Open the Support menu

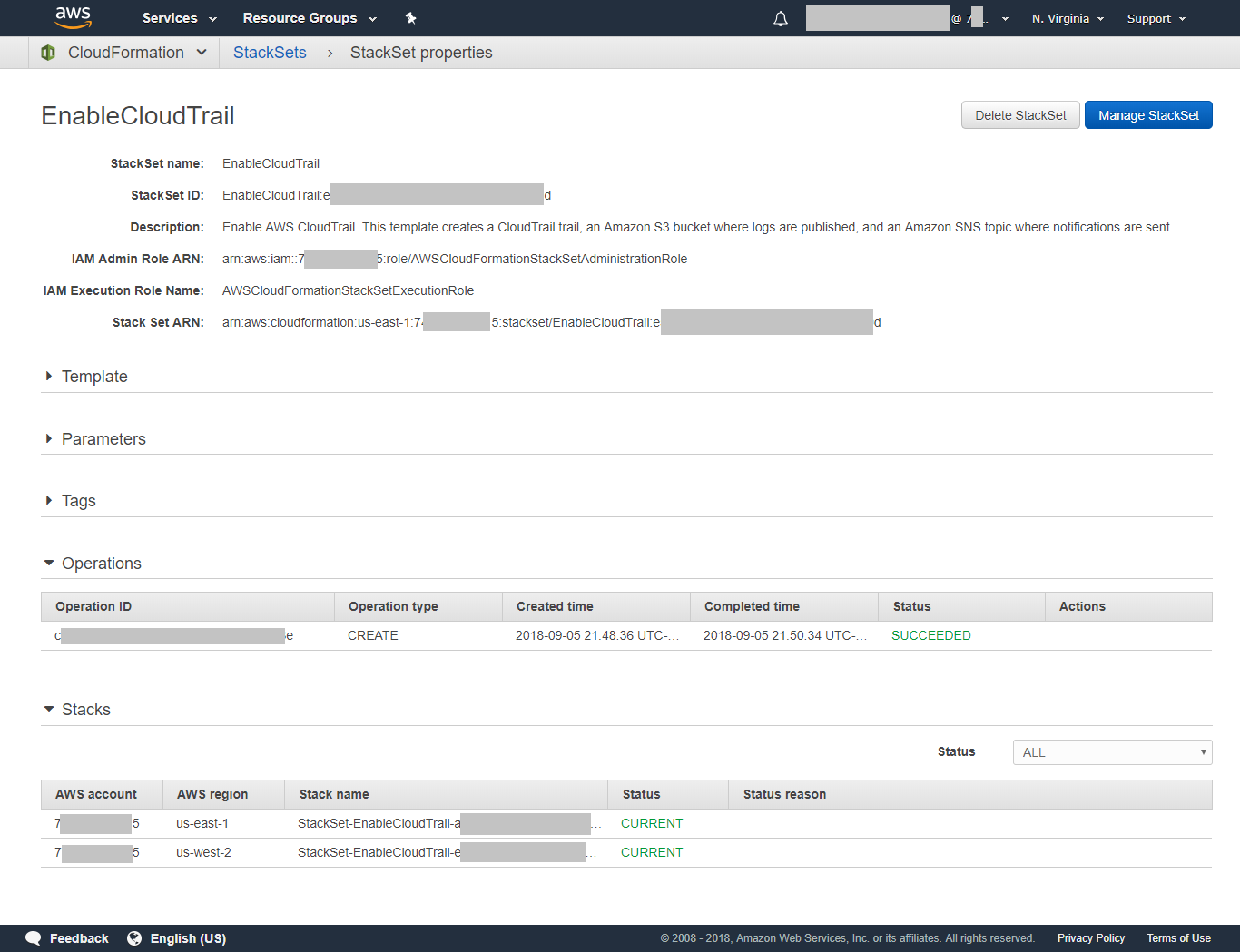tap(1156, 18)
